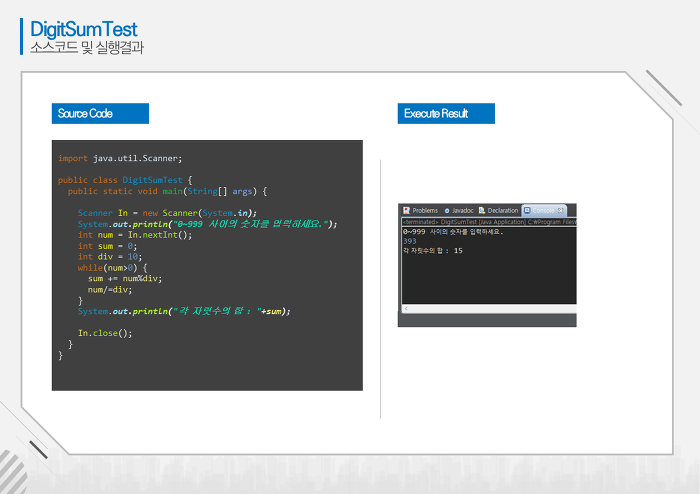The width and height of the screenshot is (700, 494).
Task: Click the terminated DigitSumTest status line
Action: pyautogui.click(x=489, y=222)
